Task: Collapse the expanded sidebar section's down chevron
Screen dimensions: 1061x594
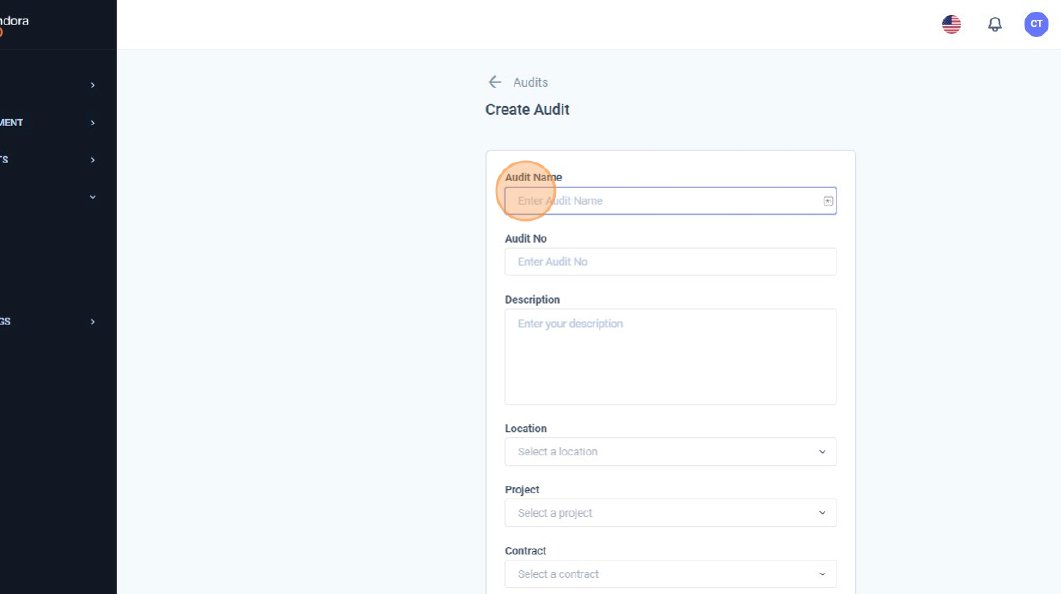Action: point(93,197)
